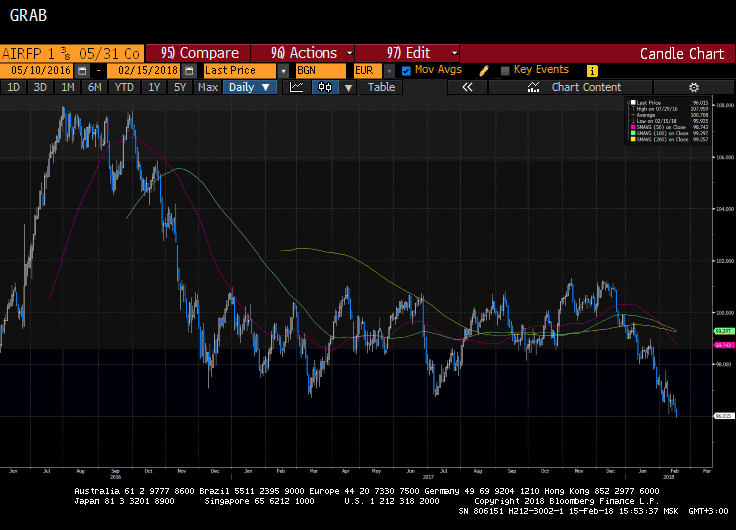Click the magenta 98.743 axis price tag
Viewport: 736px width, 530px height.
pos(723,345)
